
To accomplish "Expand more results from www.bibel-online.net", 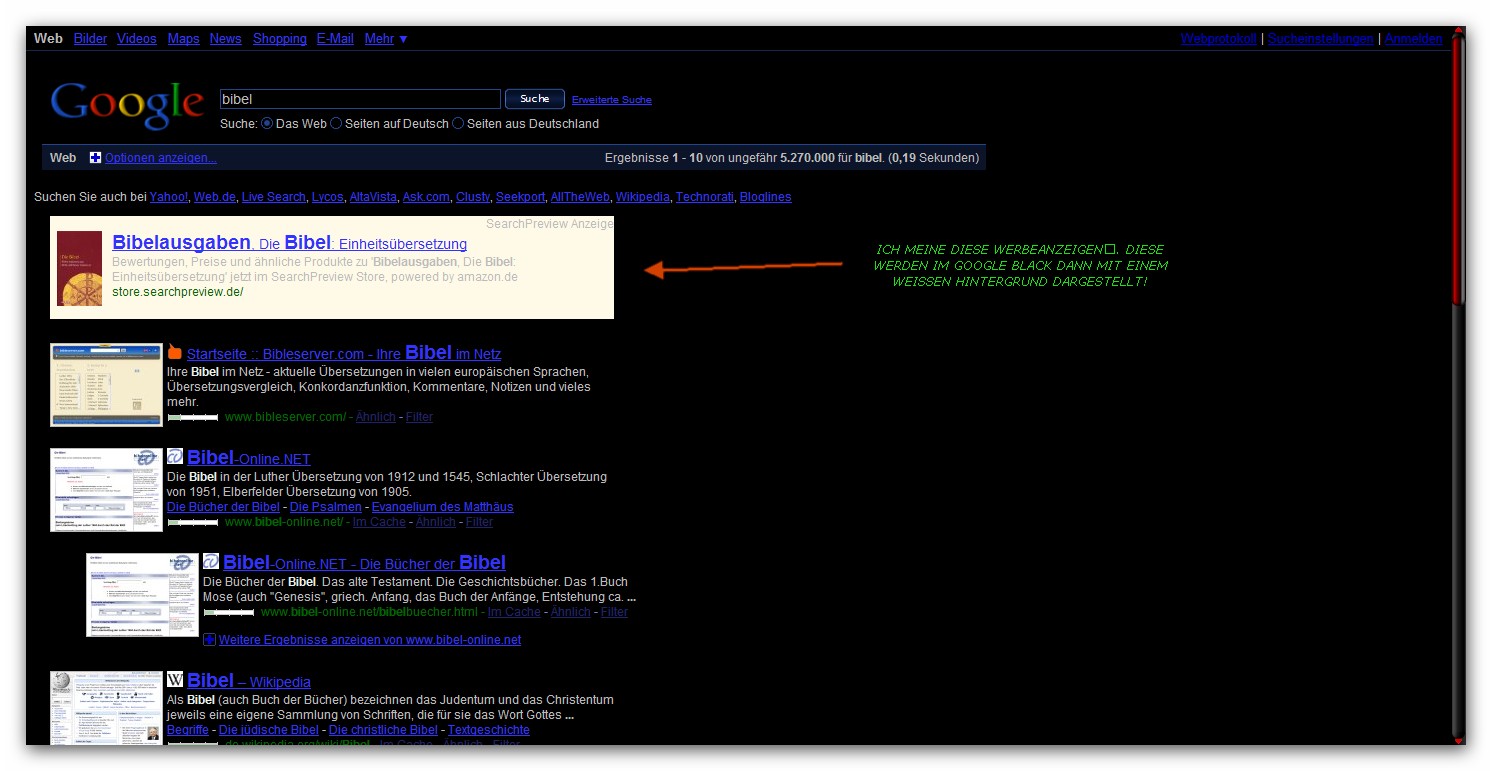I will 370,640.
